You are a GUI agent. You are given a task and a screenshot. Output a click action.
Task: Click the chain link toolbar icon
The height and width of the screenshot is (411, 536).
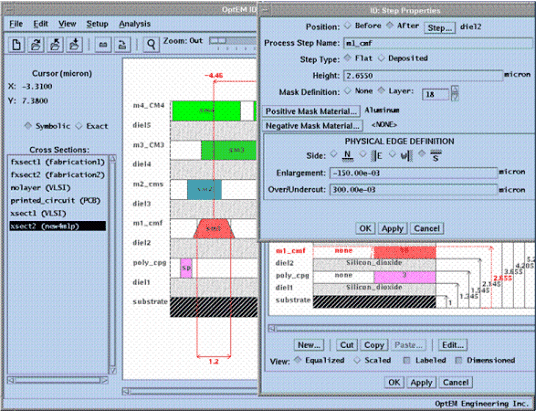tap(103, 45)
